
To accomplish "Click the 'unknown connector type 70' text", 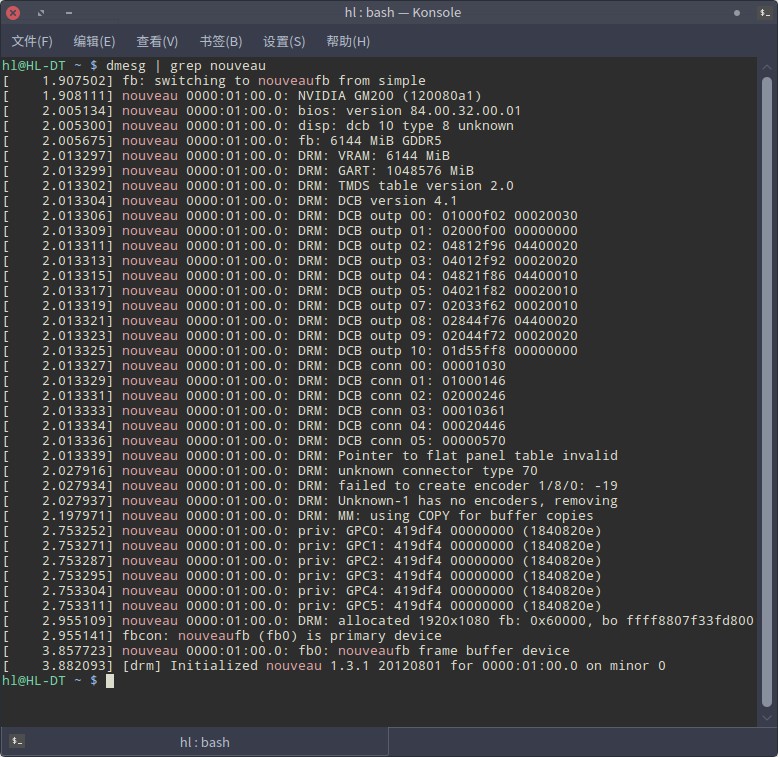I will coord(438,471).
